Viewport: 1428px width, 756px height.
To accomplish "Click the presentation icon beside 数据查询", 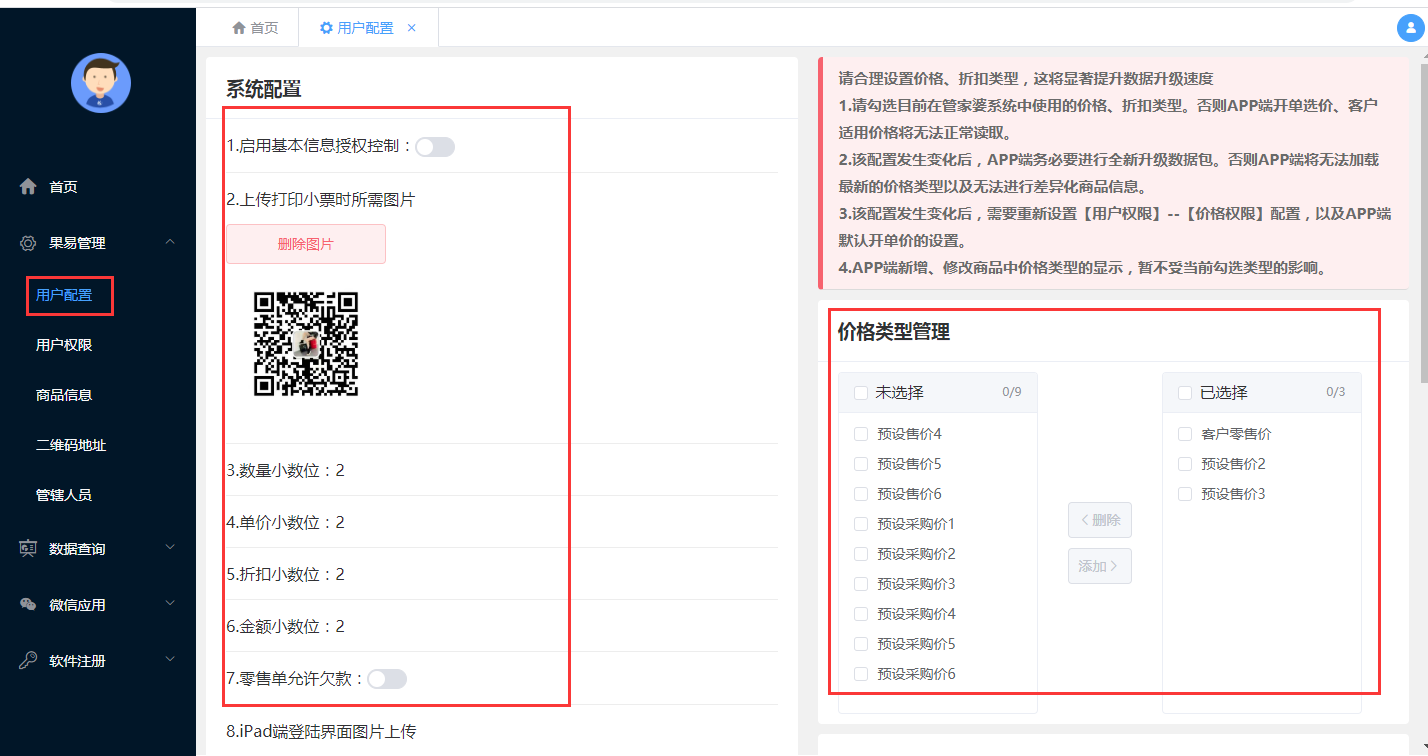I will point(28,548).
